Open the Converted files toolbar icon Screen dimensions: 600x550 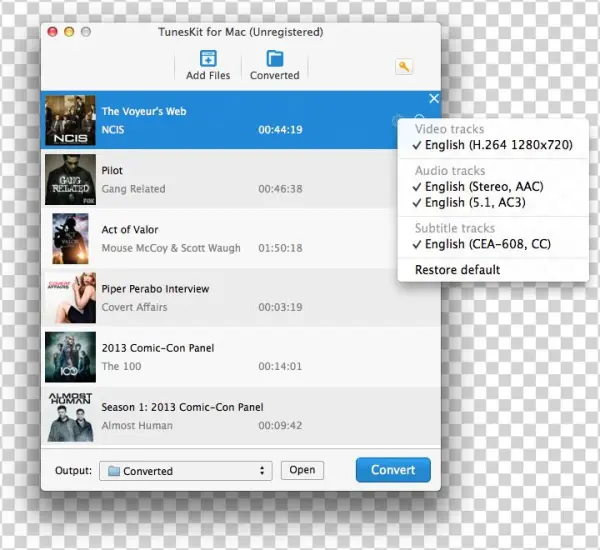(275, 59)
